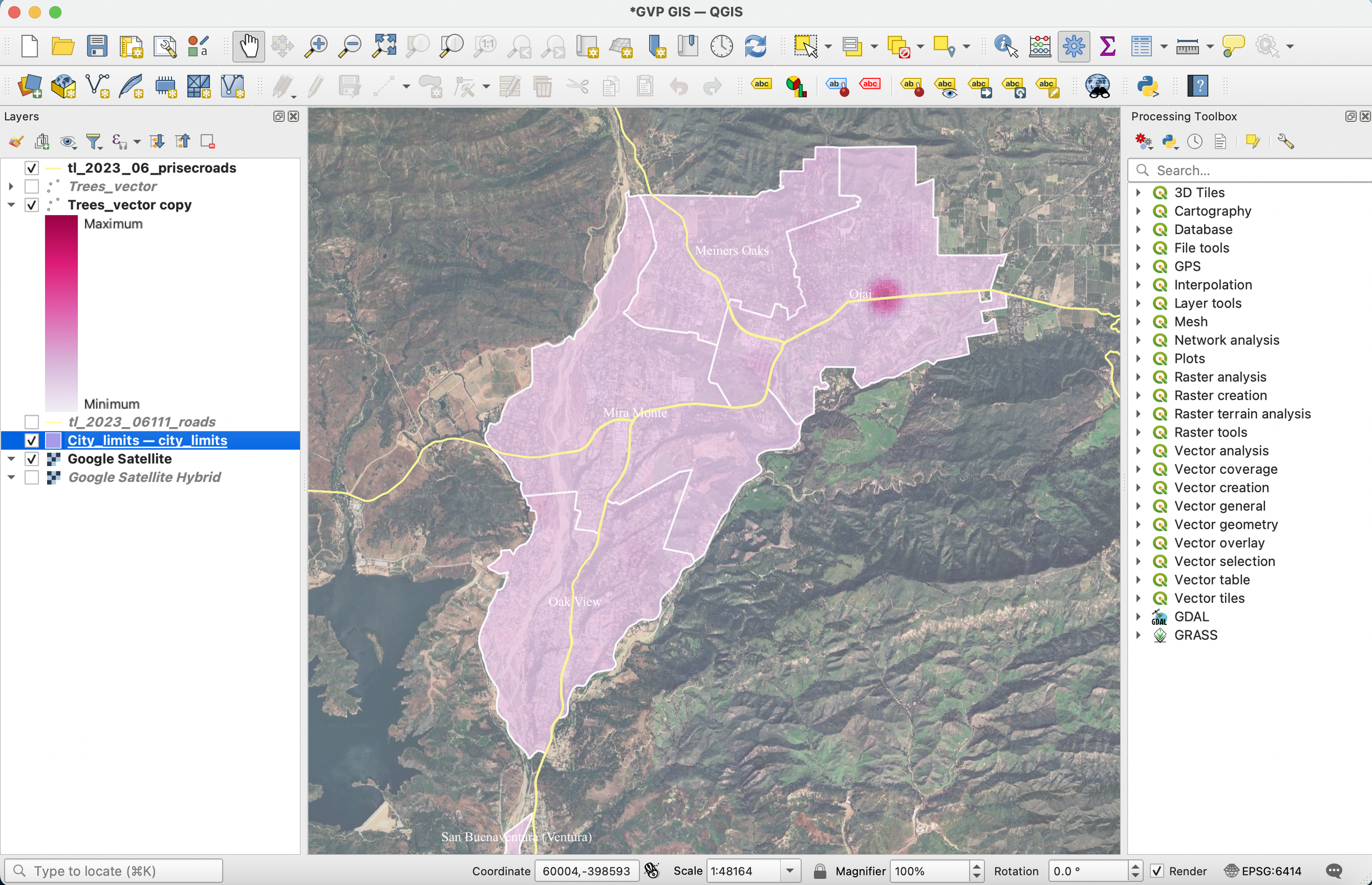The height and width of the screenshot is (885, 1372).
Task: Click the Zoom In magnifier tool
Action: (x=316, y=46)
